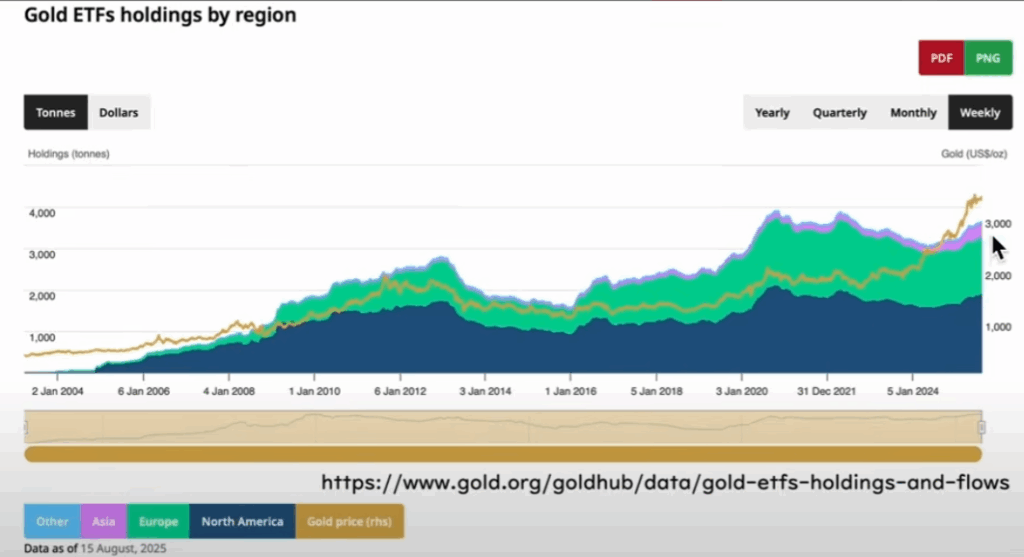Export the chart as PNG

coord(987,58)
